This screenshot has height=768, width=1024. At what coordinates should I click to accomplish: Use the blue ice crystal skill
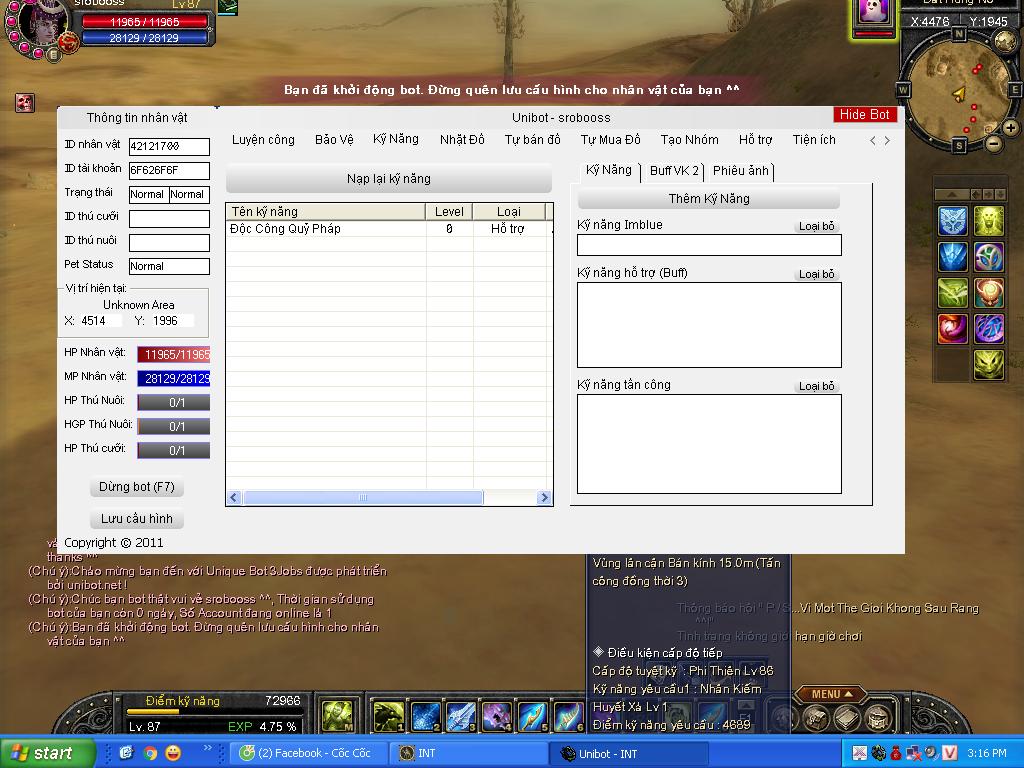953,257
